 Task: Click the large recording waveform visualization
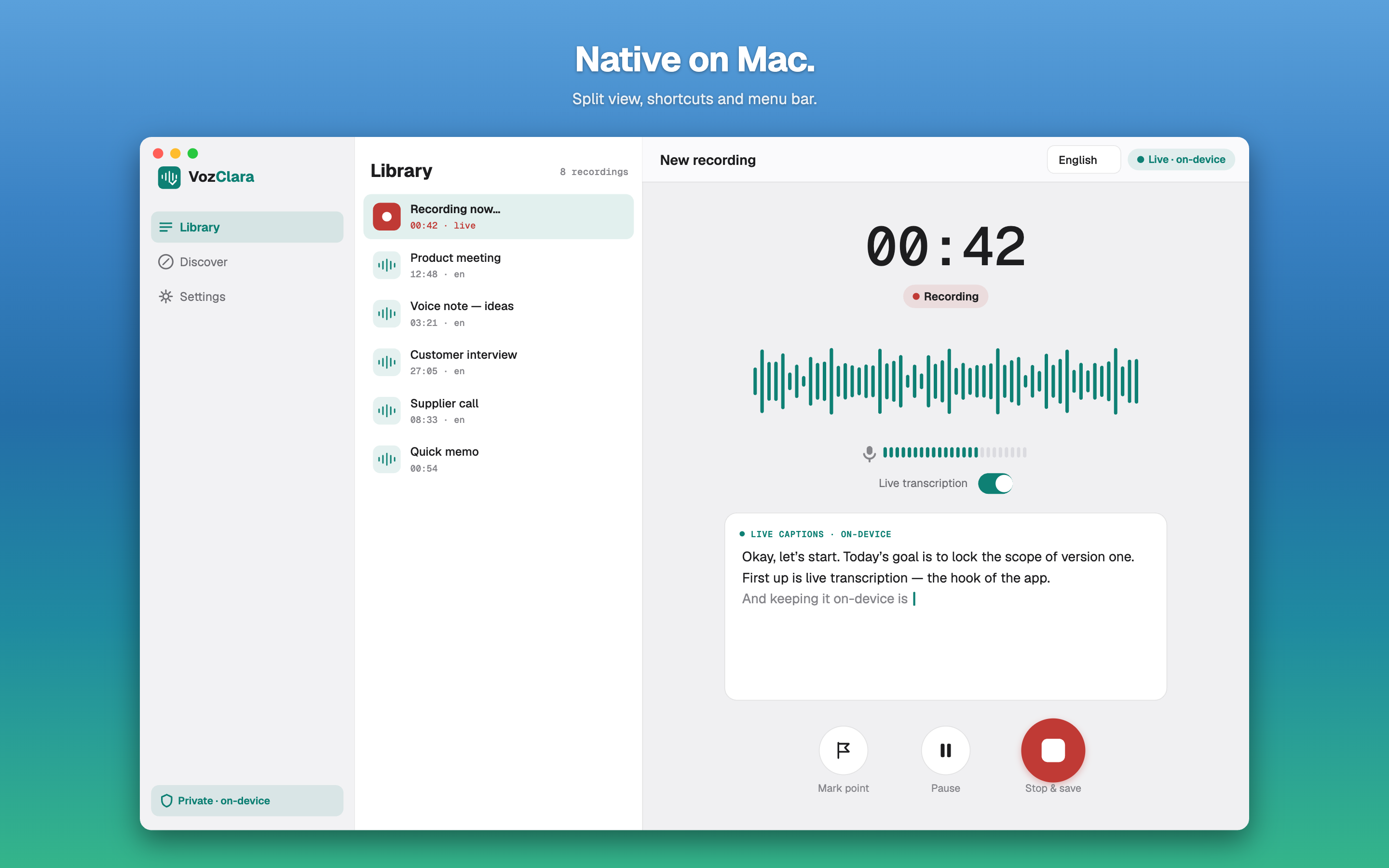pos(945,381)
